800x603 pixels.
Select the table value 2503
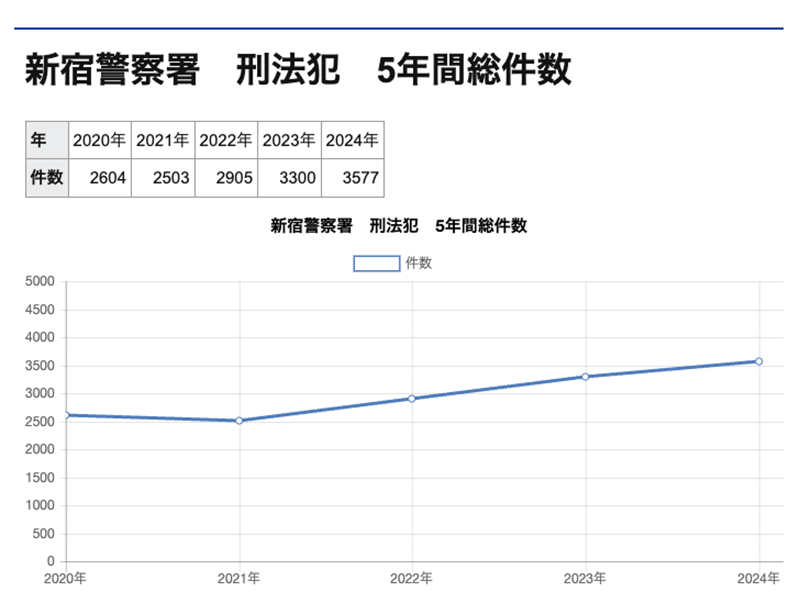click(x=163, y=178)
